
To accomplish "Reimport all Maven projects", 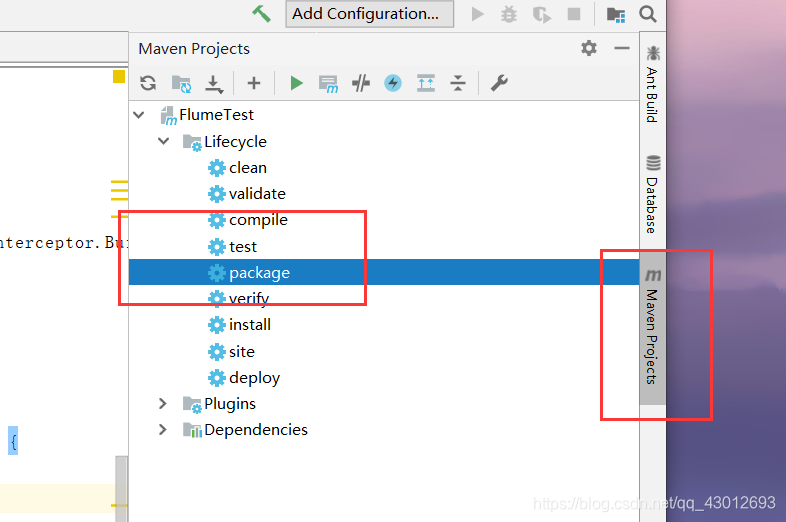I will point(148,83).
